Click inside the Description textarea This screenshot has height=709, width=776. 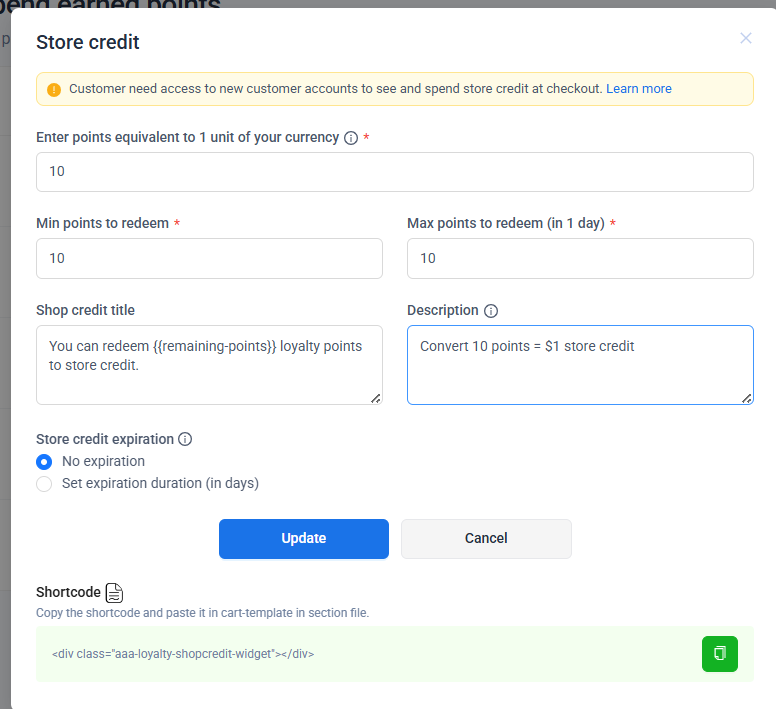click(x=578, y=366)
